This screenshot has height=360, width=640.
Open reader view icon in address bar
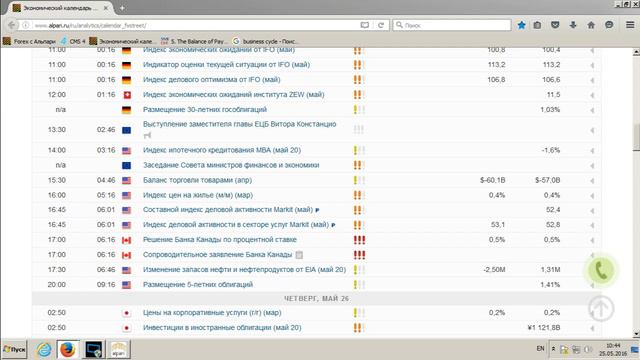click(x=364, y=25)
